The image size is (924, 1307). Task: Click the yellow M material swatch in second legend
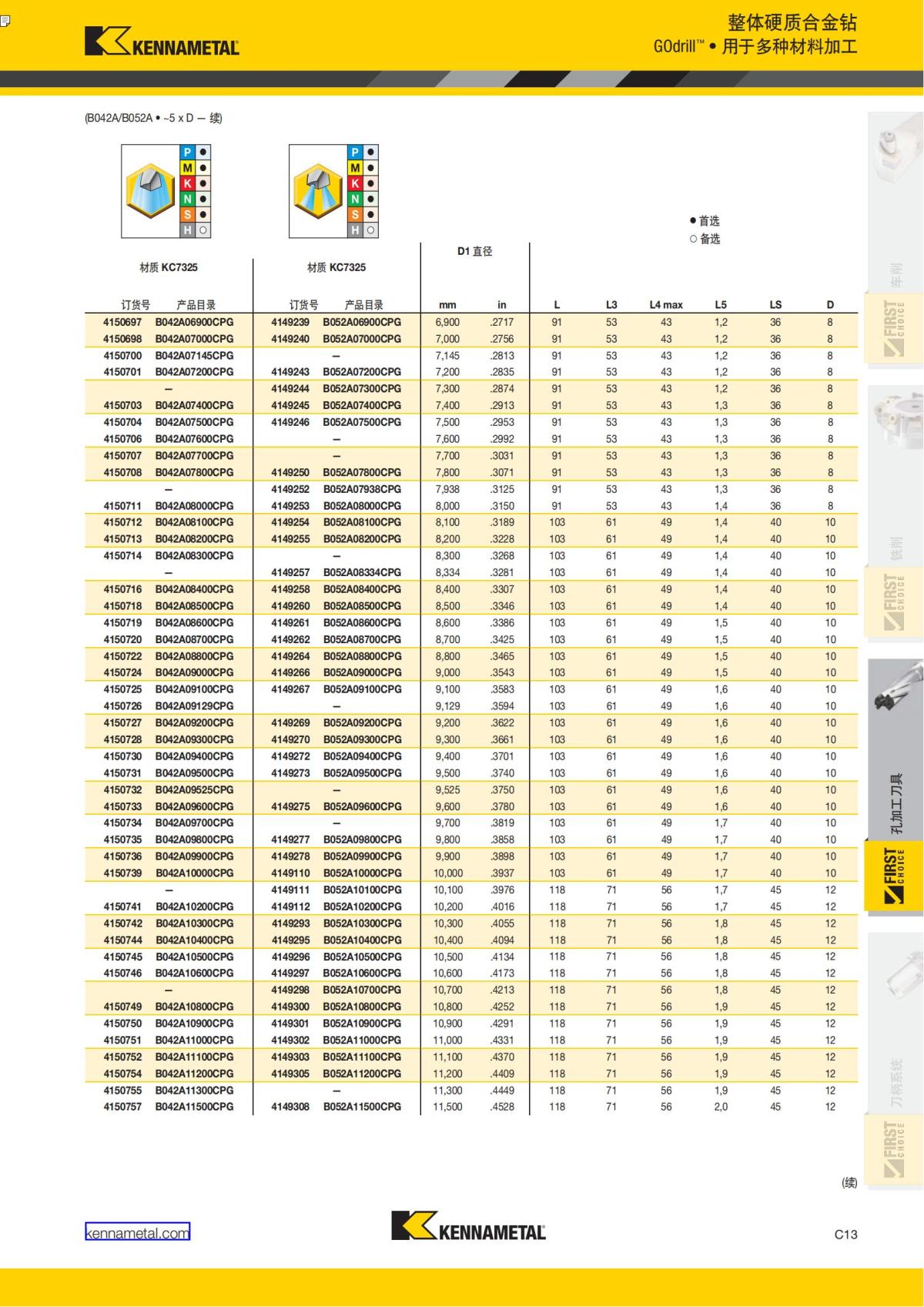pos(355,168)
